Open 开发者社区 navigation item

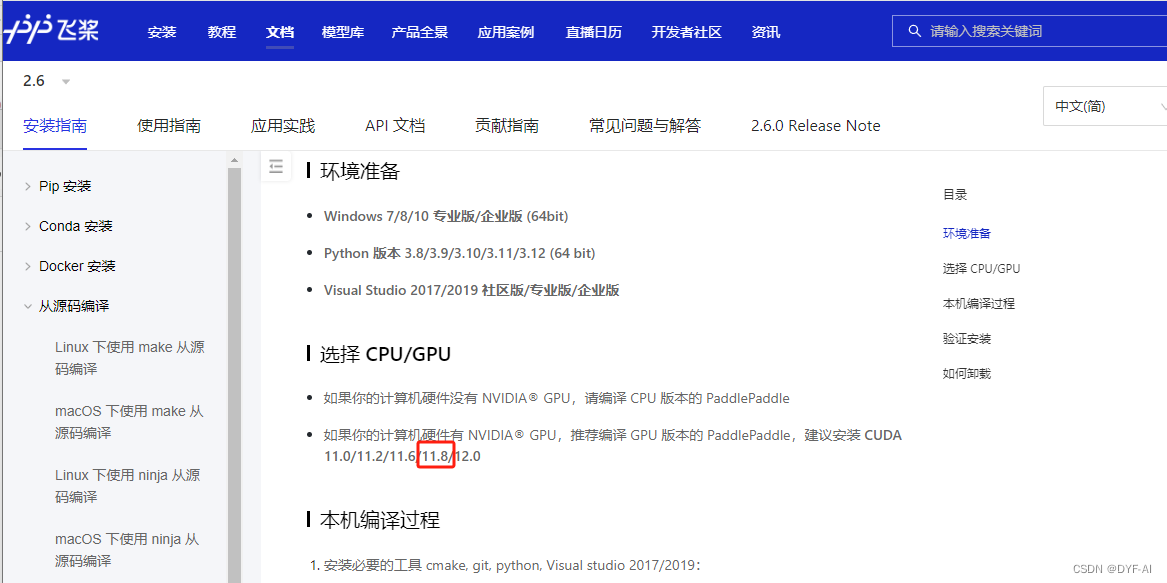tap(687, 32)
